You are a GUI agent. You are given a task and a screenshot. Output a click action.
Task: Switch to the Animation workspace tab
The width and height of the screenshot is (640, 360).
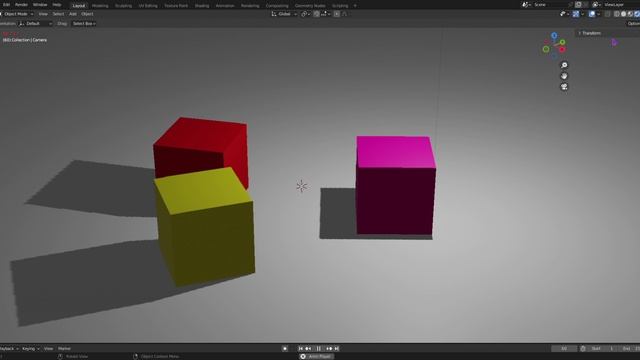click(x=225, y=6)
